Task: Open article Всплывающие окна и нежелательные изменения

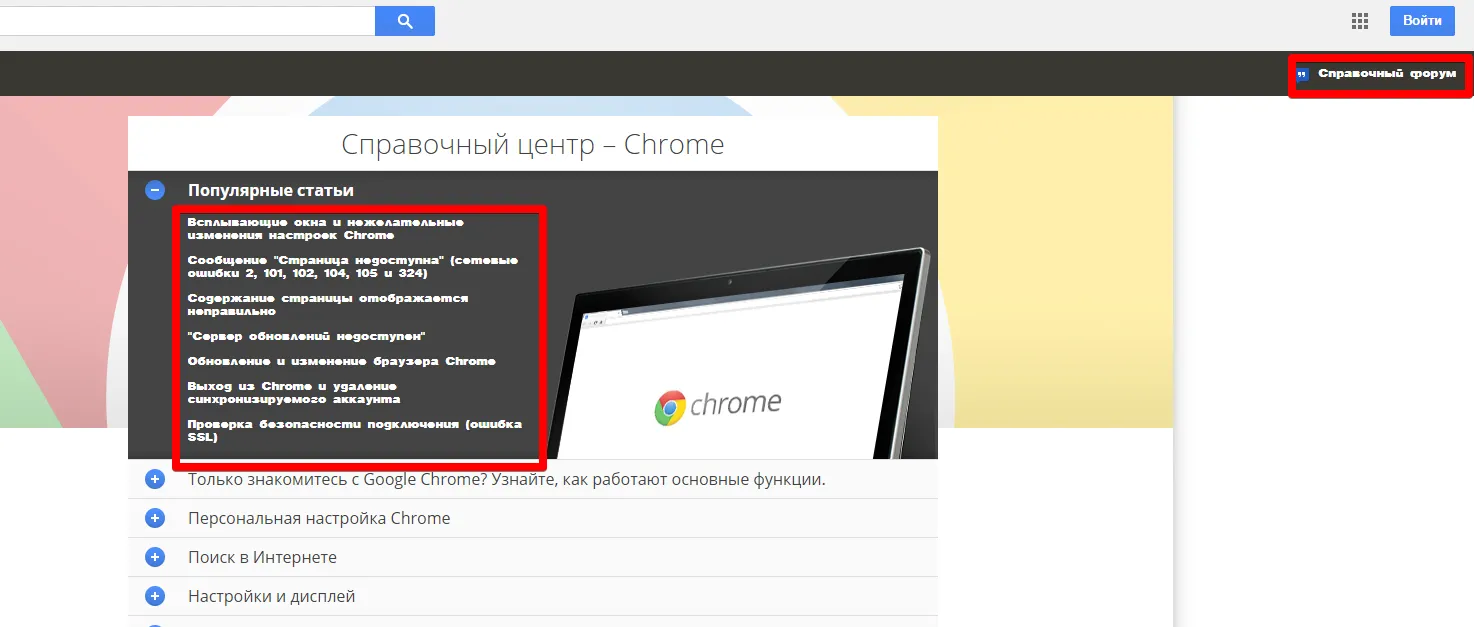Action: tap(326, 229)
